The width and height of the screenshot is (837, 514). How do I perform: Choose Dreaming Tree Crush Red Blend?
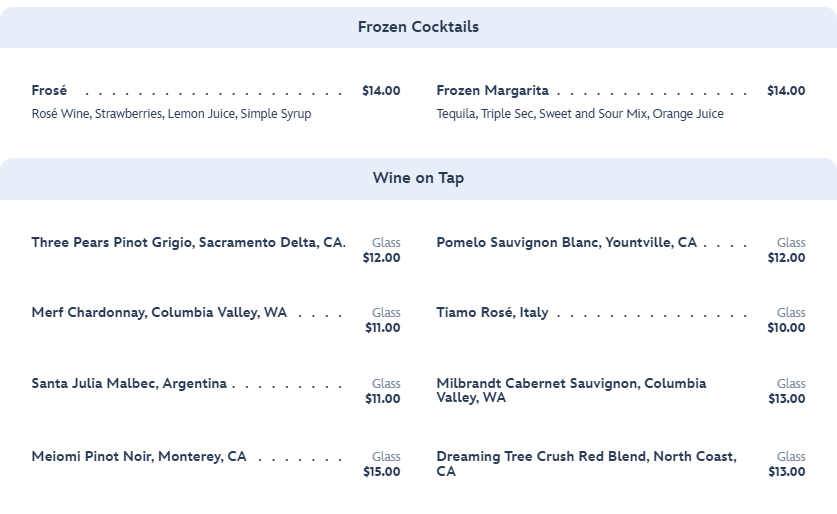pyautogui.click(x=586, y=463)
